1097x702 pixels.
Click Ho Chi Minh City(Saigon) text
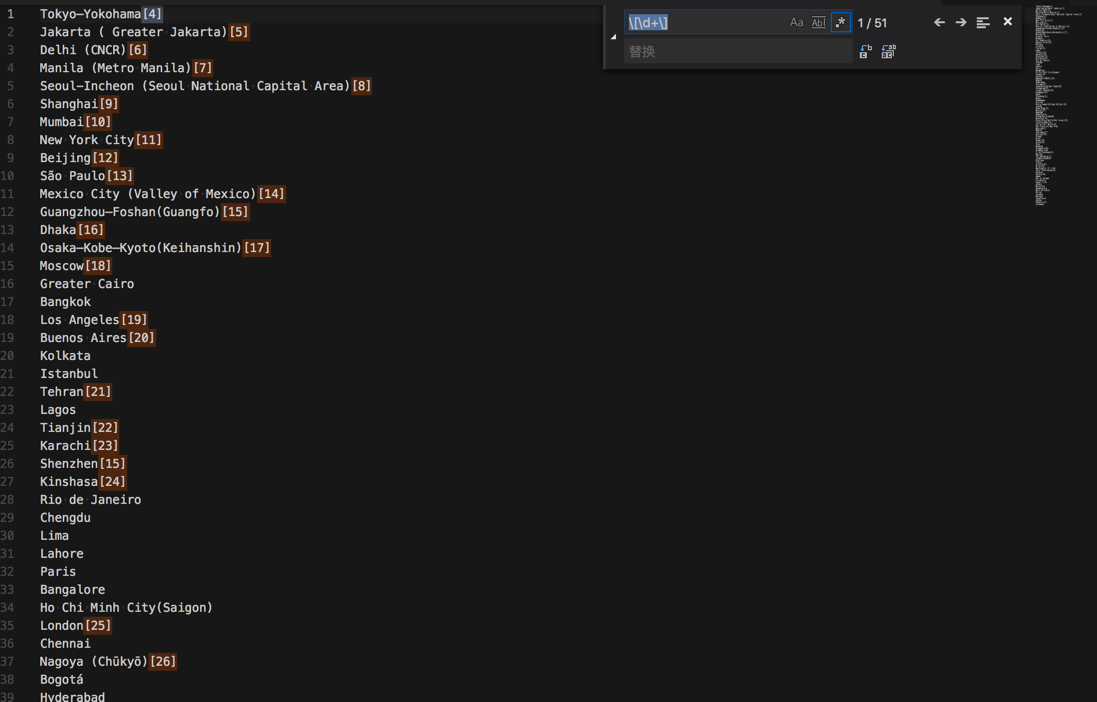126,608
